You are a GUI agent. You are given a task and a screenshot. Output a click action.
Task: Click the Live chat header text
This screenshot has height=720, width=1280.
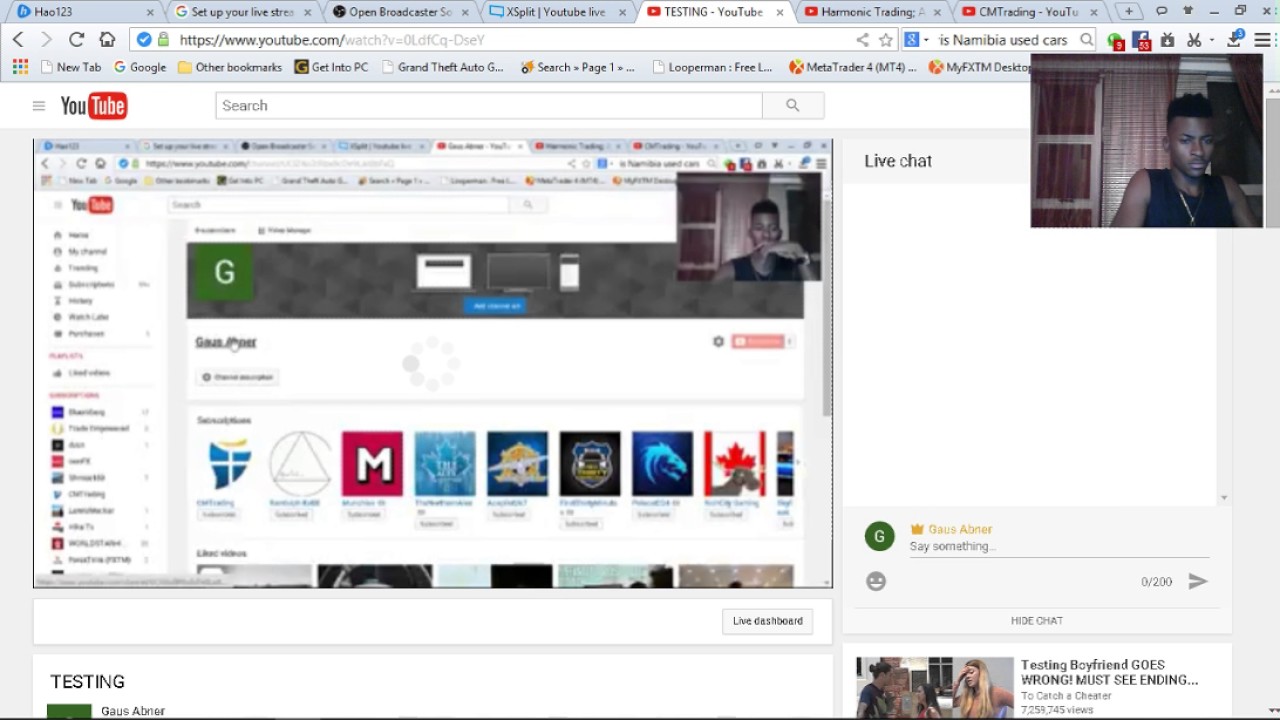[898, 161]
